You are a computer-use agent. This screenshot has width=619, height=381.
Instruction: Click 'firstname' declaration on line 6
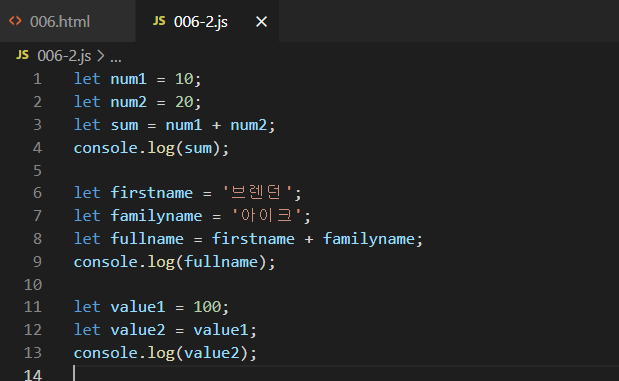click(x=152, y=193)
